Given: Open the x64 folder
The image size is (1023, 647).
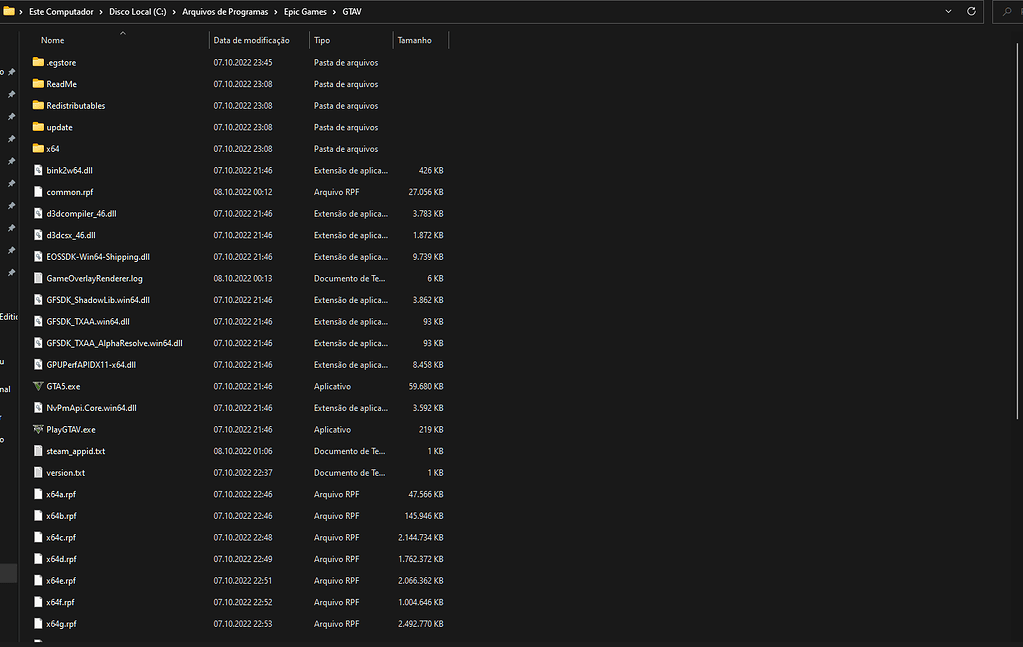Looking at the screenshot, I should (52, 148).
